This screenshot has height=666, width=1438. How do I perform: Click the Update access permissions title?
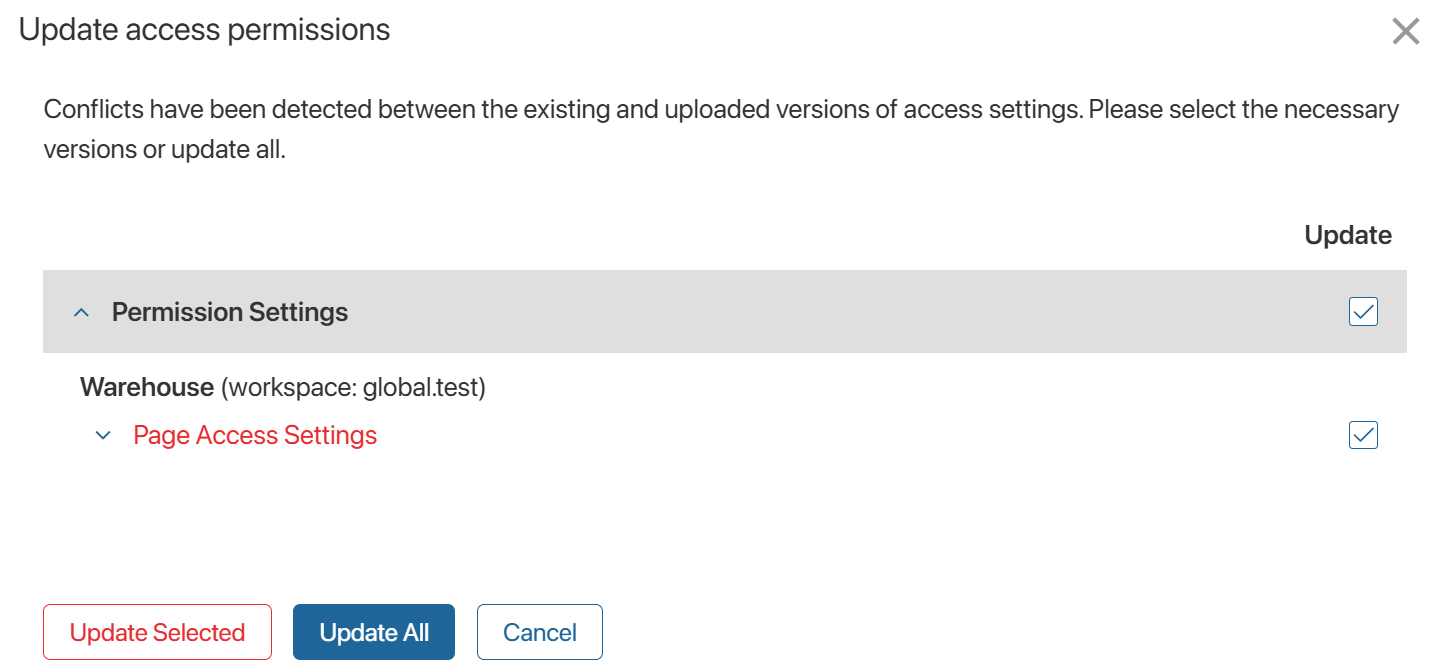(x=204, y=30)
